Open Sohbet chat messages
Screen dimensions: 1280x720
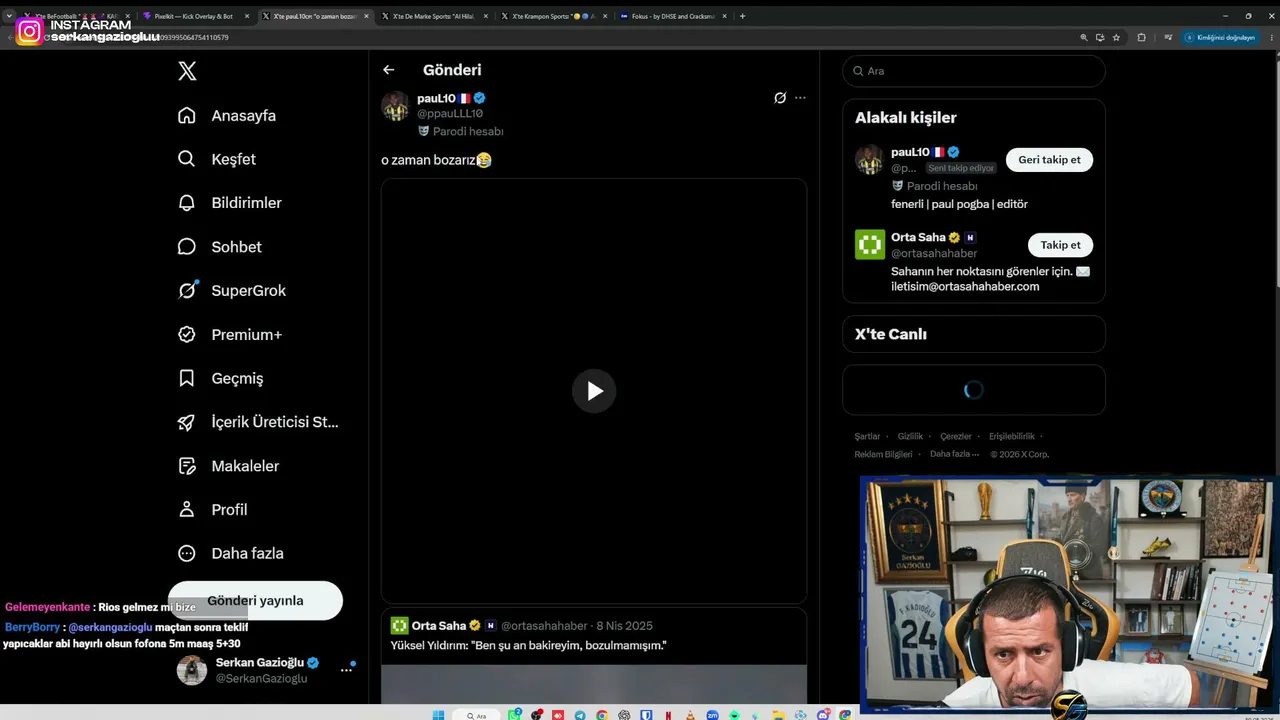point(220,247)
